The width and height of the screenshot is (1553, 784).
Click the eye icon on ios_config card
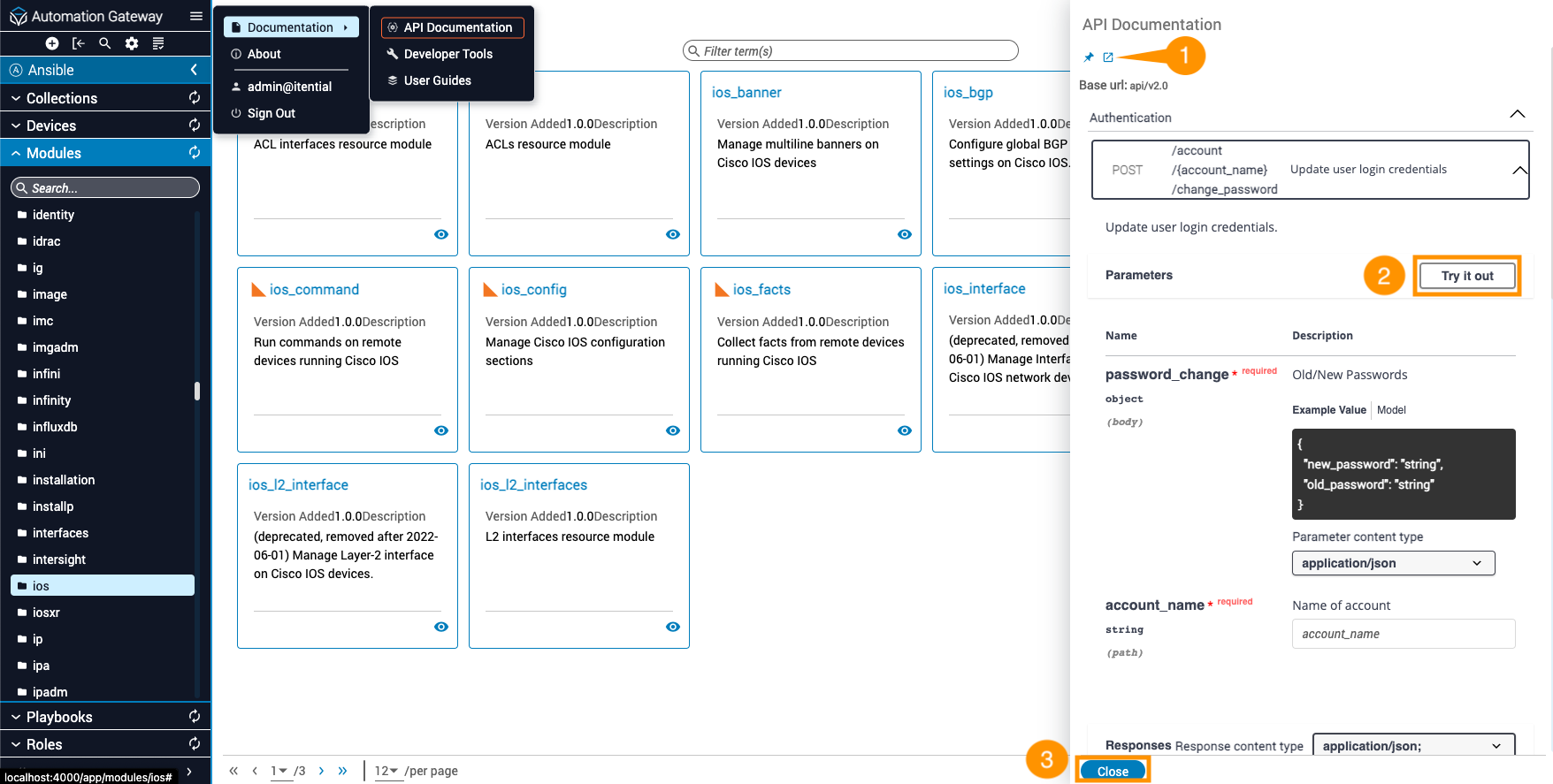click(673, 430)
